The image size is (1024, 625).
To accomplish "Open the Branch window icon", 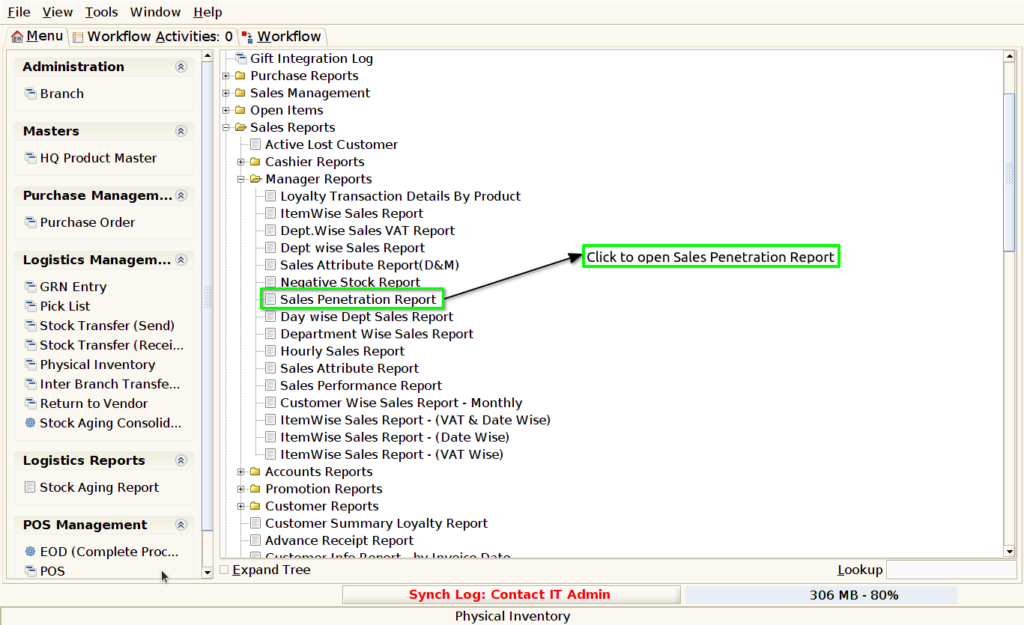I will (30, 93).
